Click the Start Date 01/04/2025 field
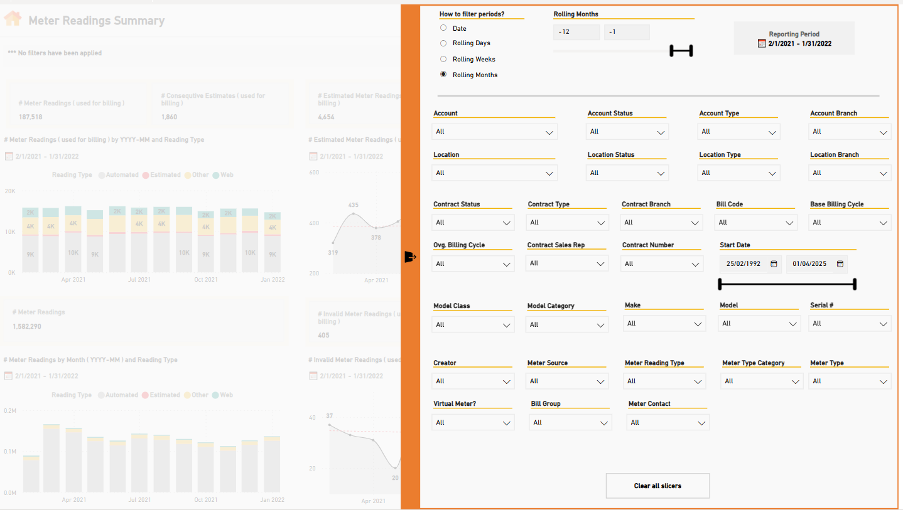904x510 pixels. pos(816,263)
